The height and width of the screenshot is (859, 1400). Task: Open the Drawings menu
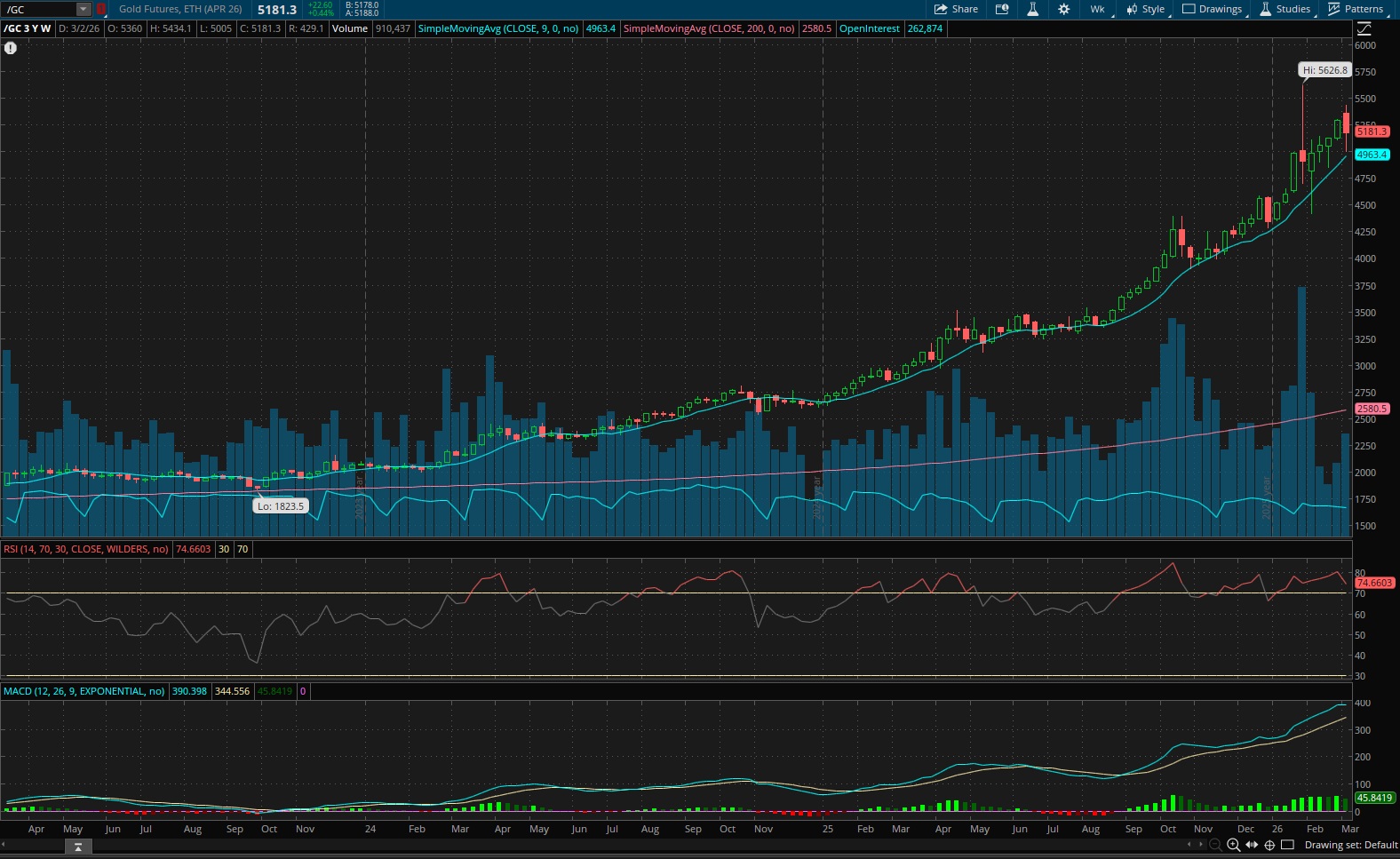(1213, 9)
